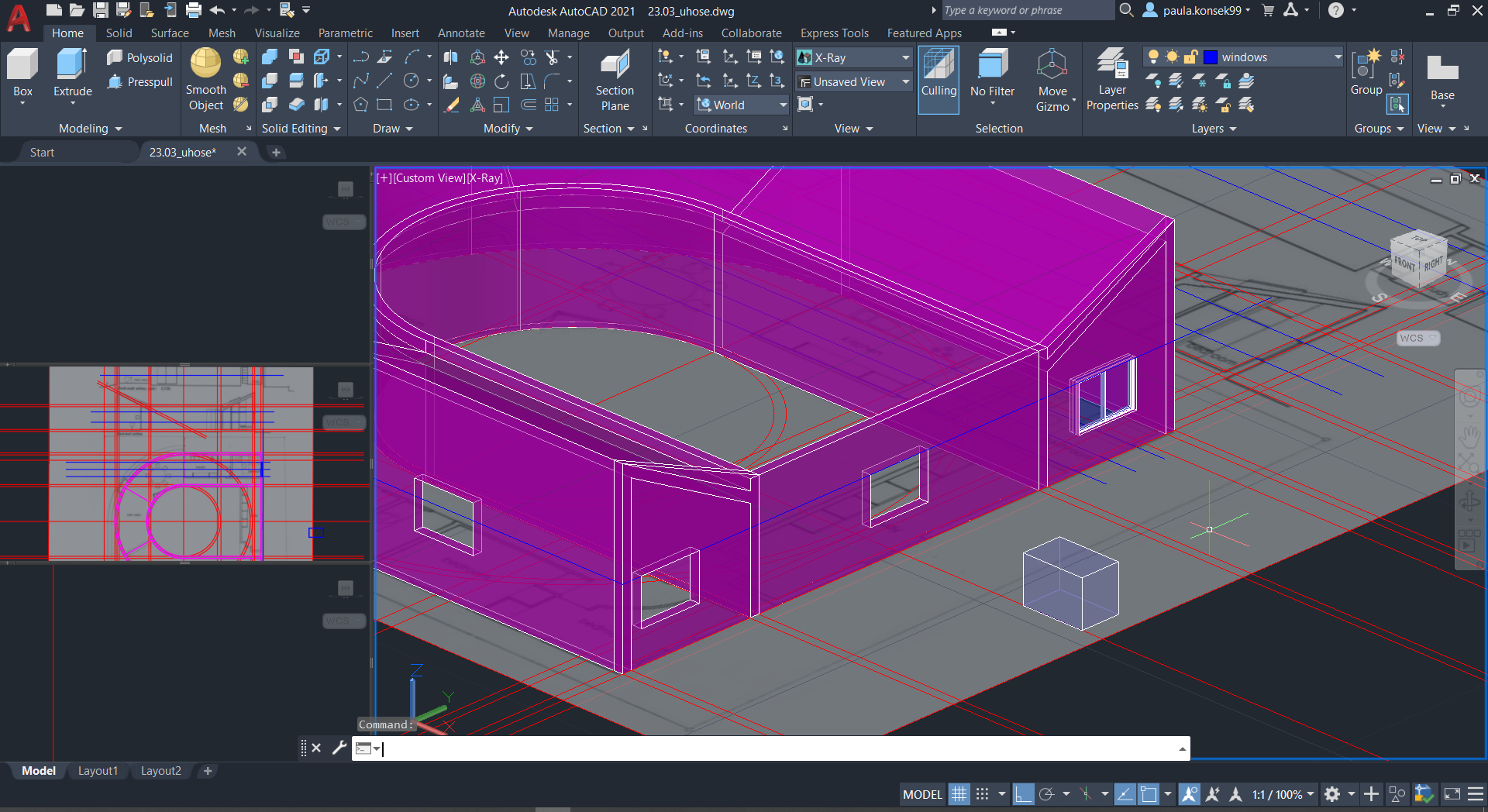Open the Unsaved View dropdown
Viewport: 1488px width, 812px height.
coord(854,81)
